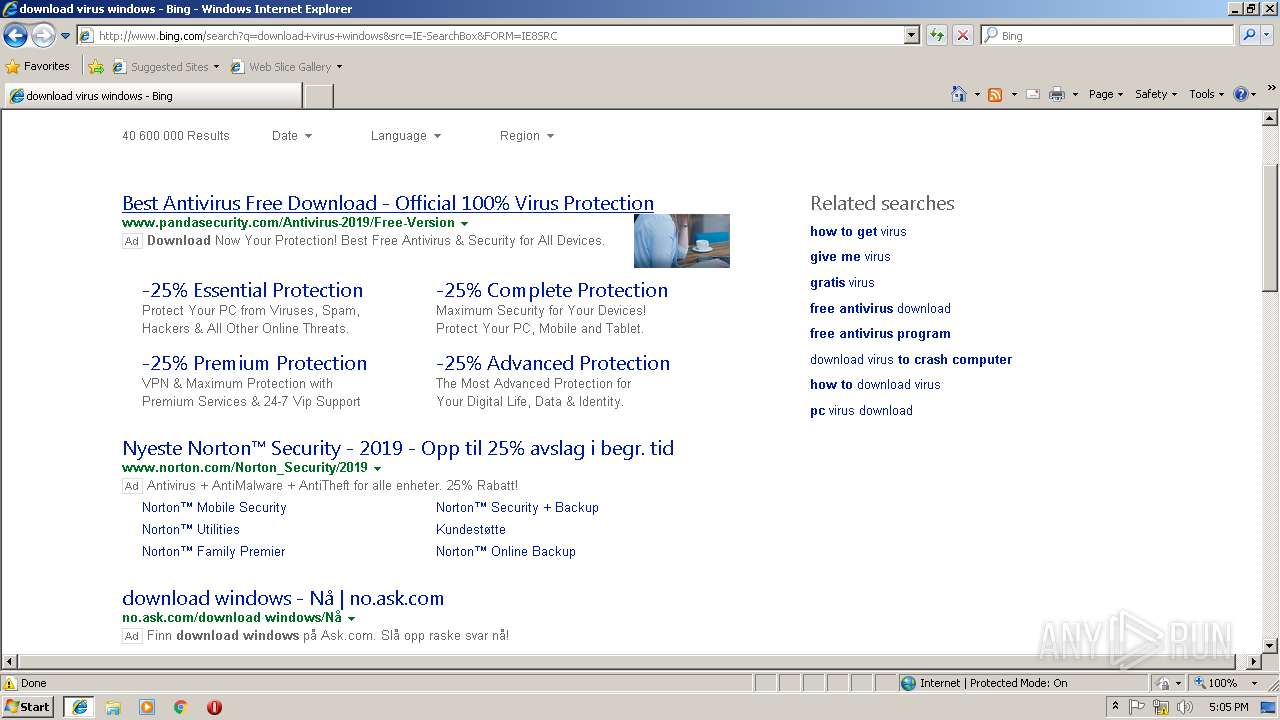Click the Refresh page icon
Screen dimensions: 1280x720
click(937, 35)
